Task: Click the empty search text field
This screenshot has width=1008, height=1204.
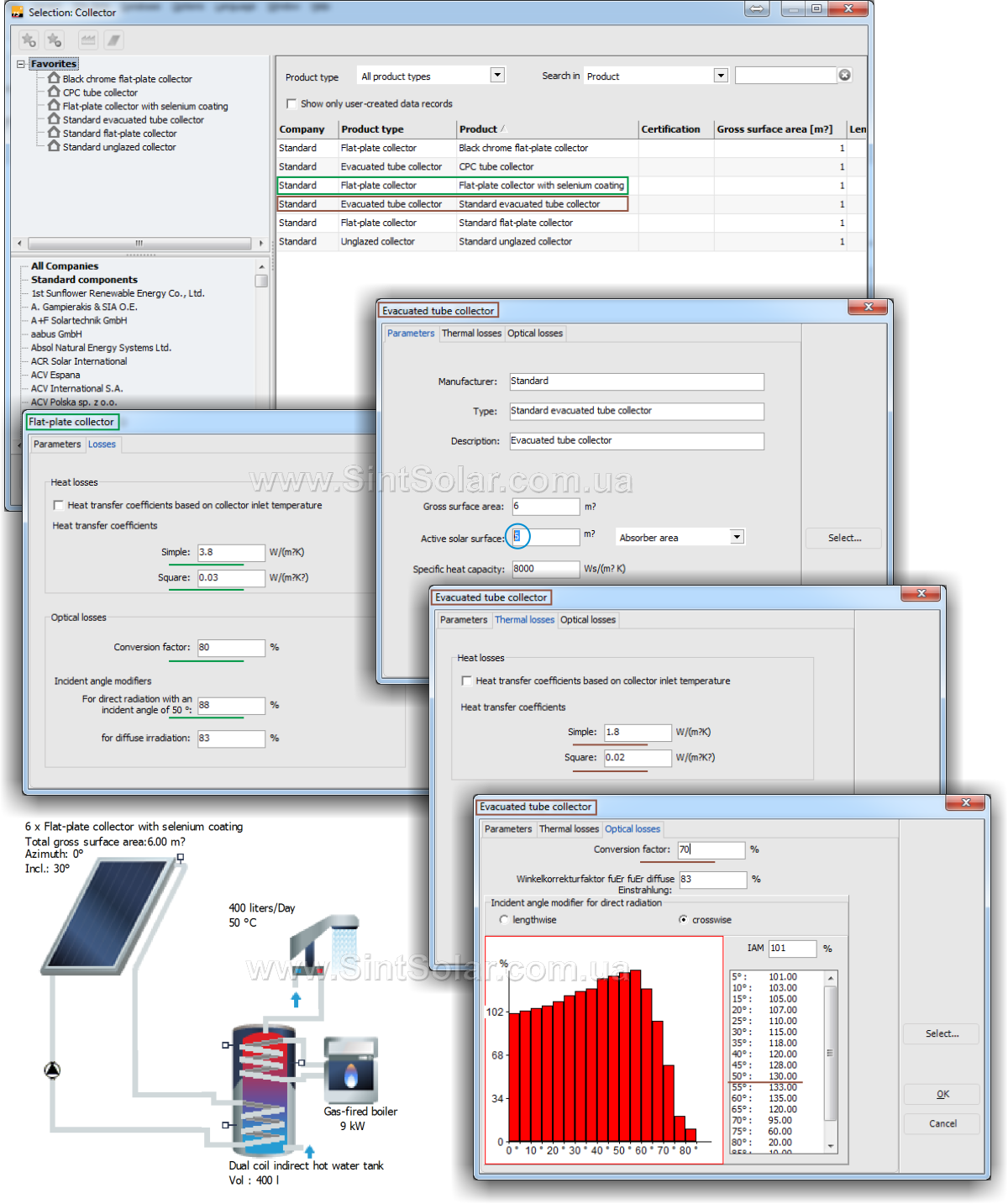Action: pyautogui.click(x=785, y=76)
